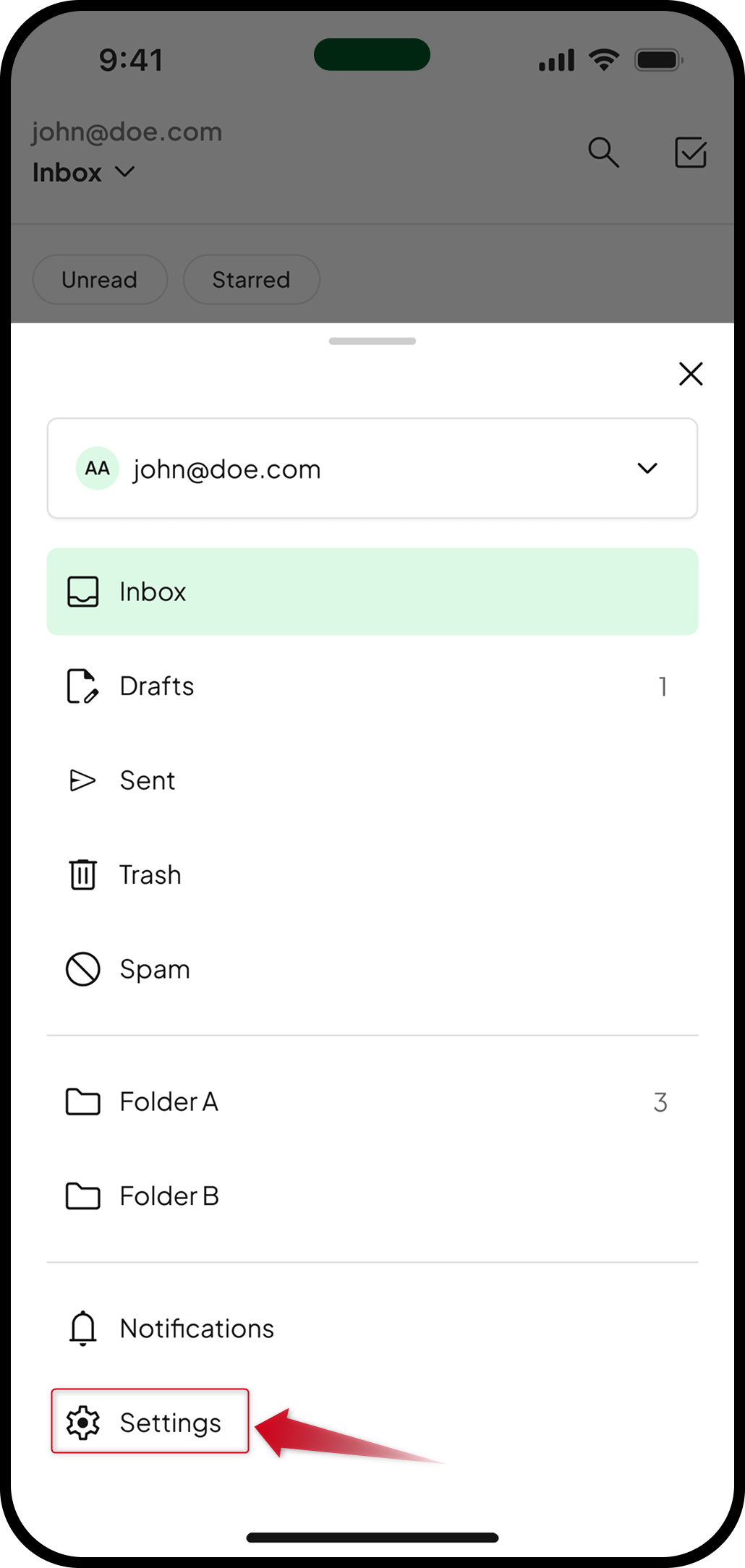Tap the select-messages checkmark icon
The width and height of the screenshot is (745, 1568).
[x=691, y=152]
